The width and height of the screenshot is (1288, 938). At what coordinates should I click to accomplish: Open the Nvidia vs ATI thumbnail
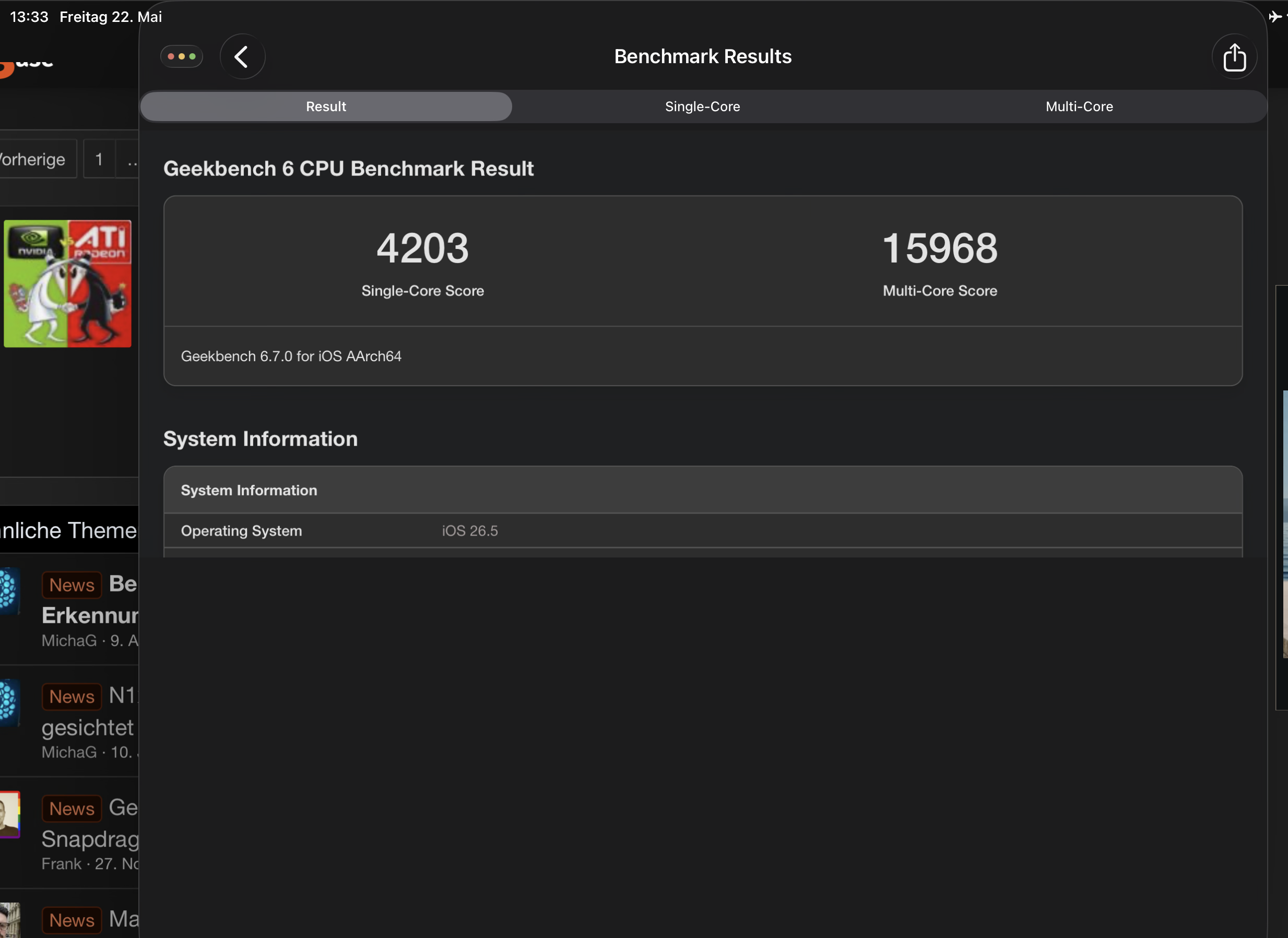click(67, 284)
